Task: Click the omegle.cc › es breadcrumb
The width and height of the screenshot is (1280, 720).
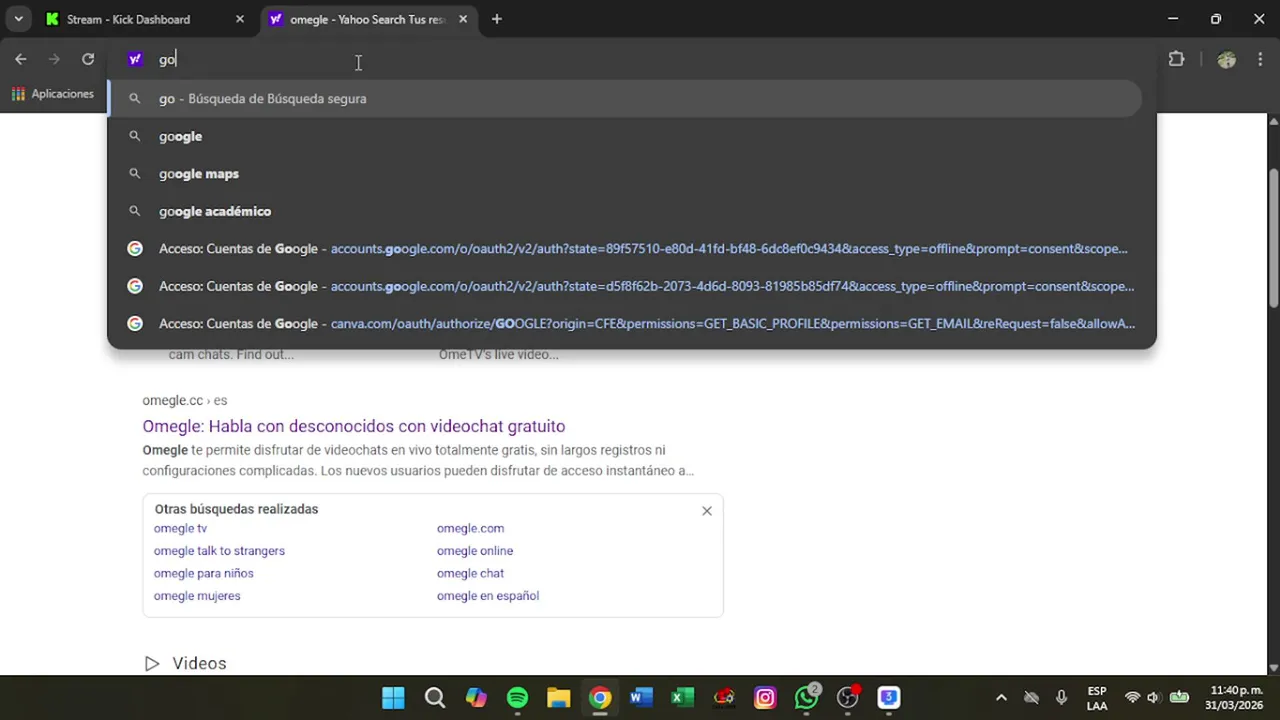Action: (x=185, y=400)
